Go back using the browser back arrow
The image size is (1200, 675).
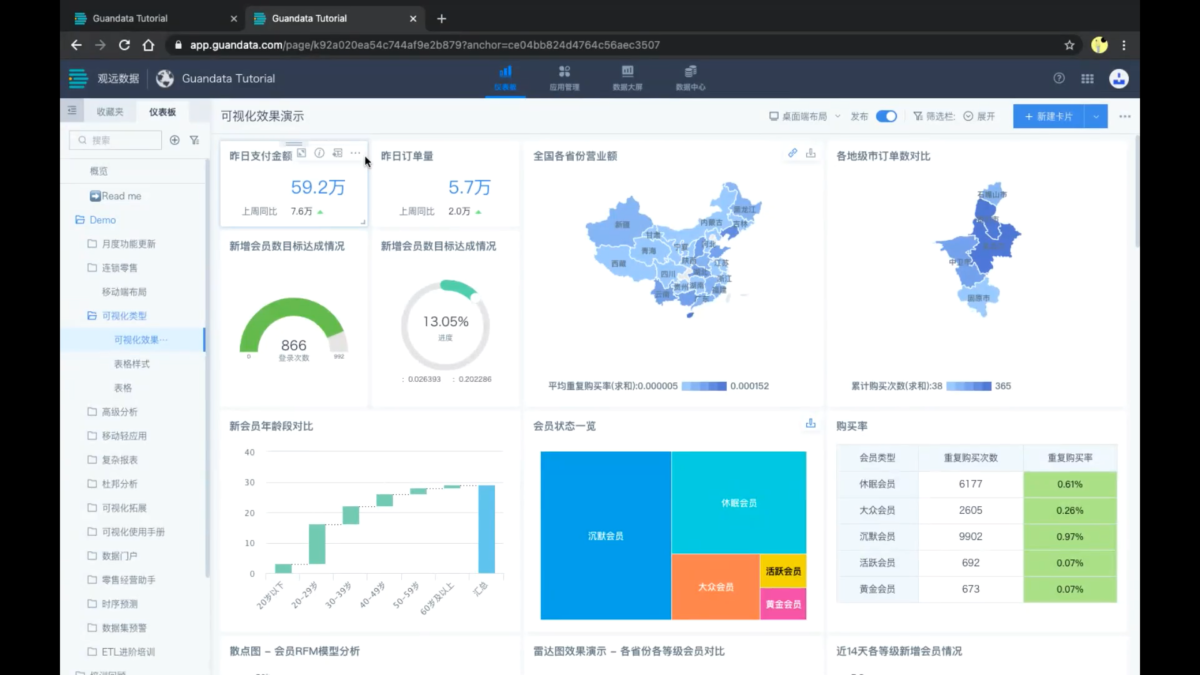tap(76, 45)
